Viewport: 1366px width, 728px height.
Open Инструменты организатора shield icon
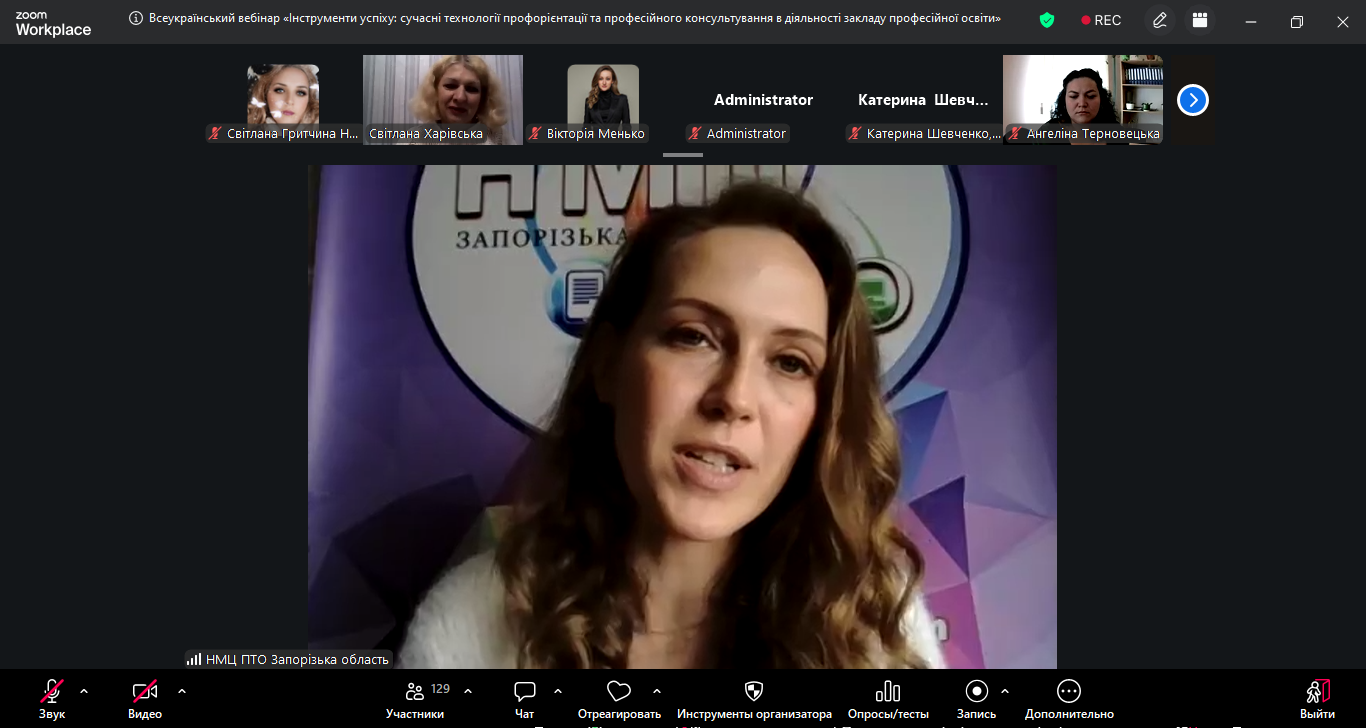tap(754, 698)
